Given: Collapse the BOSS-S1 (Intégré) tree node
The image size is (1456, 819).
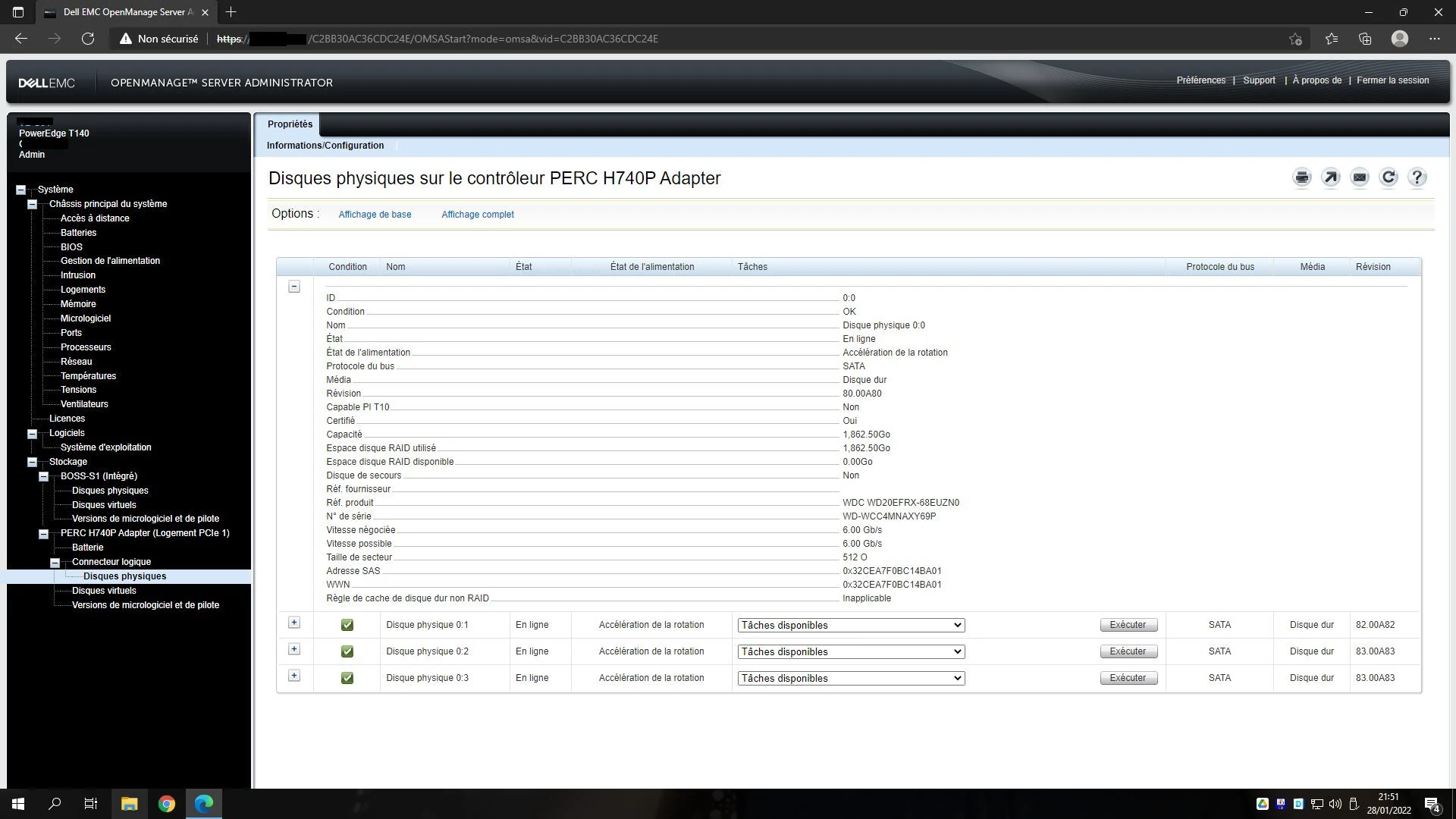Looking at the screenshot, I should (x=43, y=476).
